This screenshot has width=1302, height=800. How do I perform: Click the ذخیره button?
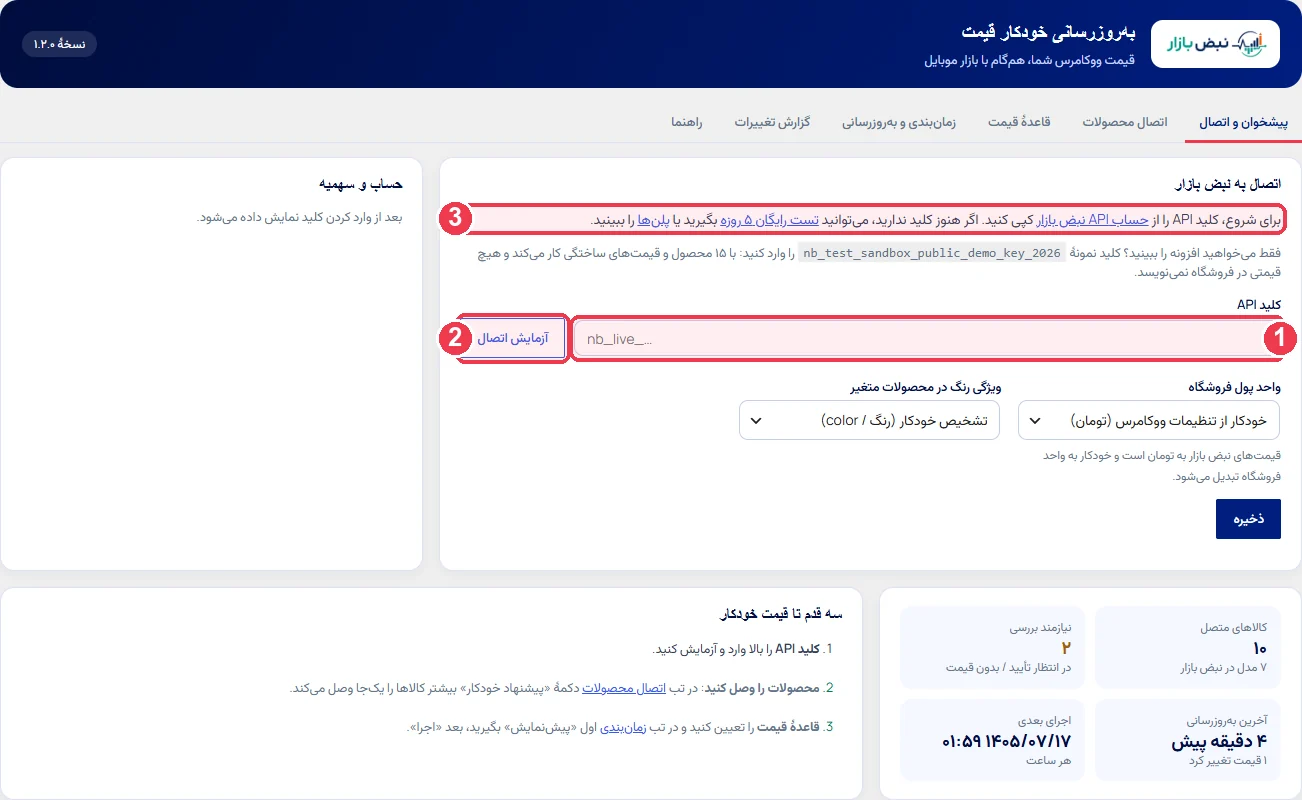click(x=1248, y=519)
